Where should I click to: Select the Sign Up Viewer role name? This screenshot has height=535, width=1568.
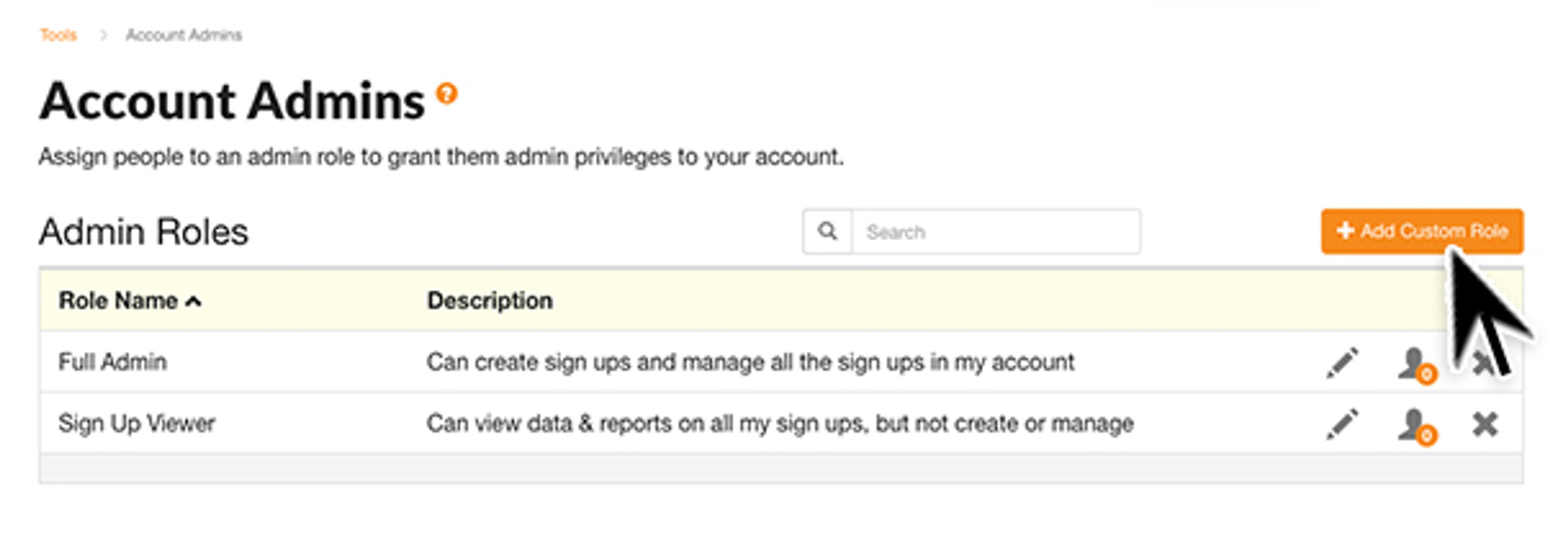pos(137,423)
